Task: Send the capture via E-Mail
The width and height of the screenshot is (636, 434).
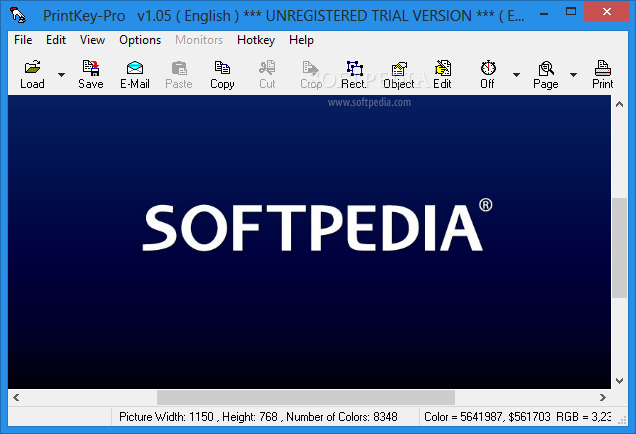Action: 135,75
